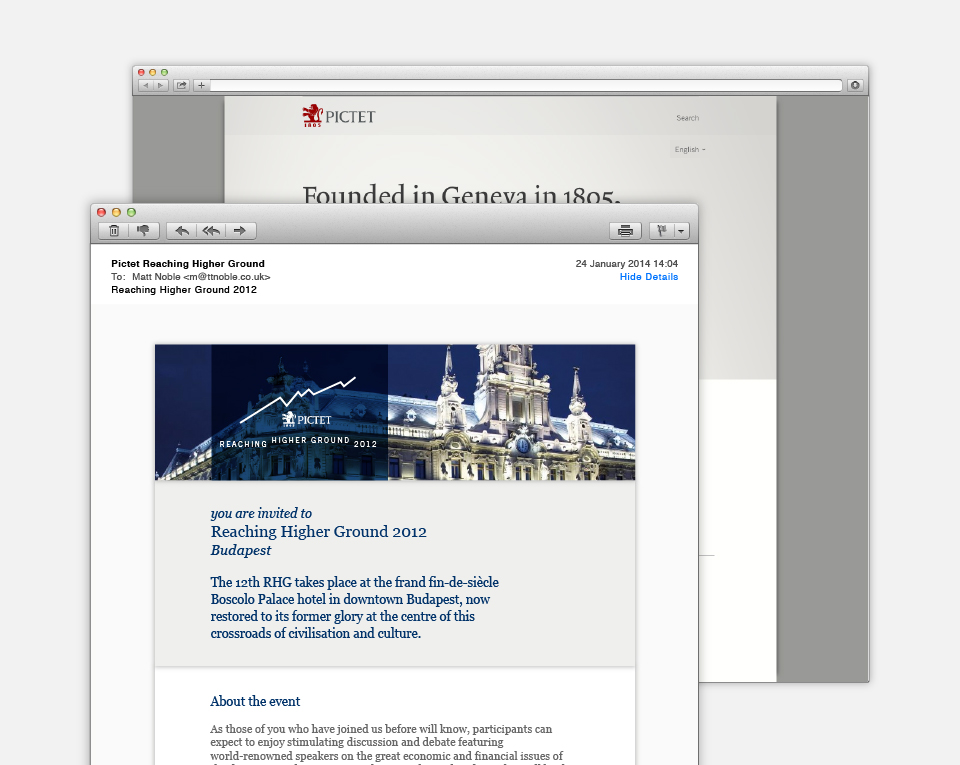Forward the message
This screenshot has height=765, width=960.
tap(240, 230)
